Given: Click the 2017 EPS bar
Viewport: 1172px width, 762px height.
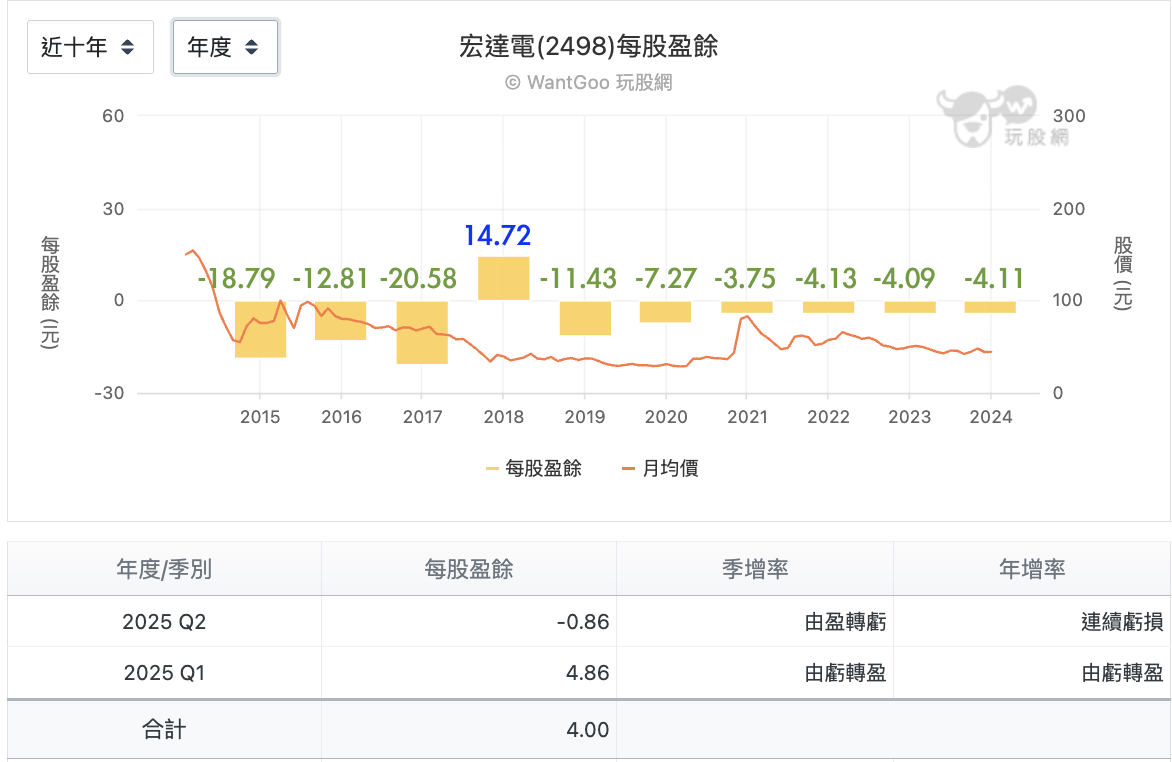Looking at the screenshot, I should coord(422,332).
